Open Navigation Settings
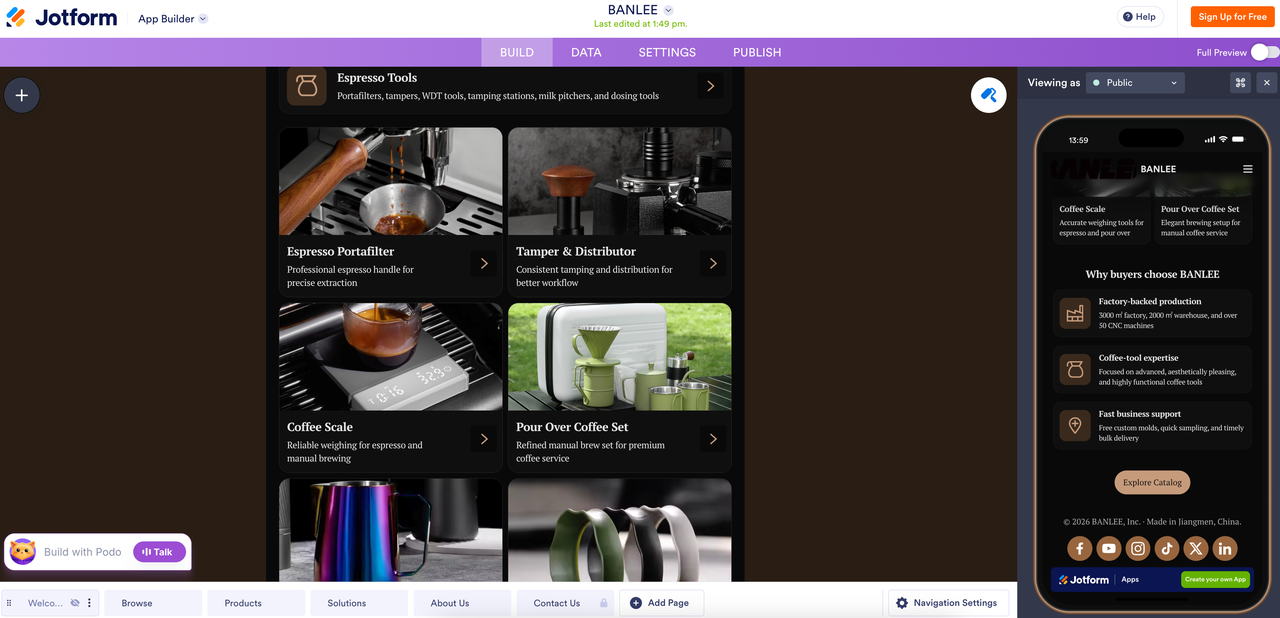Image resolution: width=1280 pixels, height=618 pixels. click(947, 603)
